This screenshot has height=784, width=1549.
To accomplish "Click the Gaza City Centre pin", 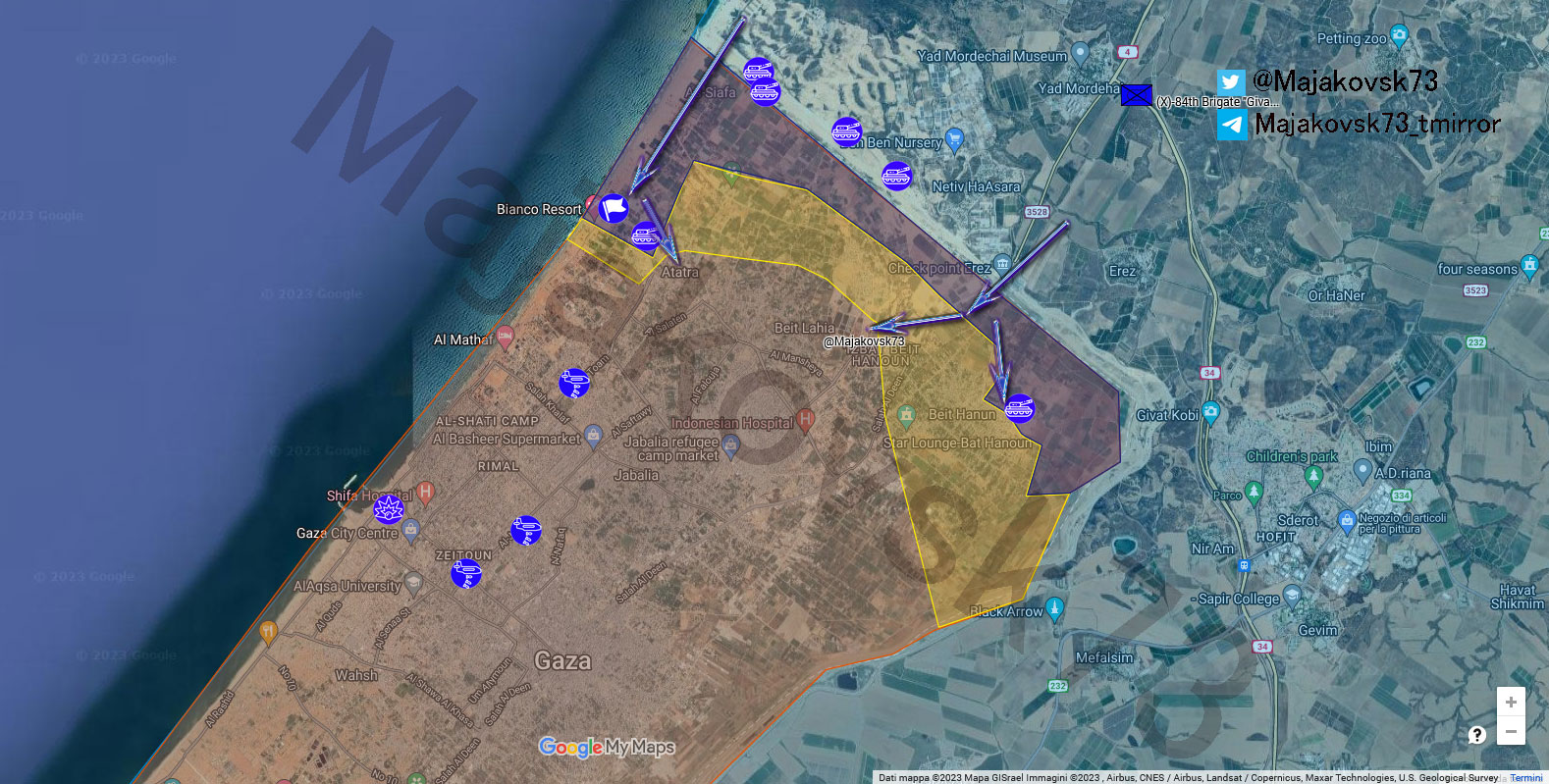I will 410,531.
